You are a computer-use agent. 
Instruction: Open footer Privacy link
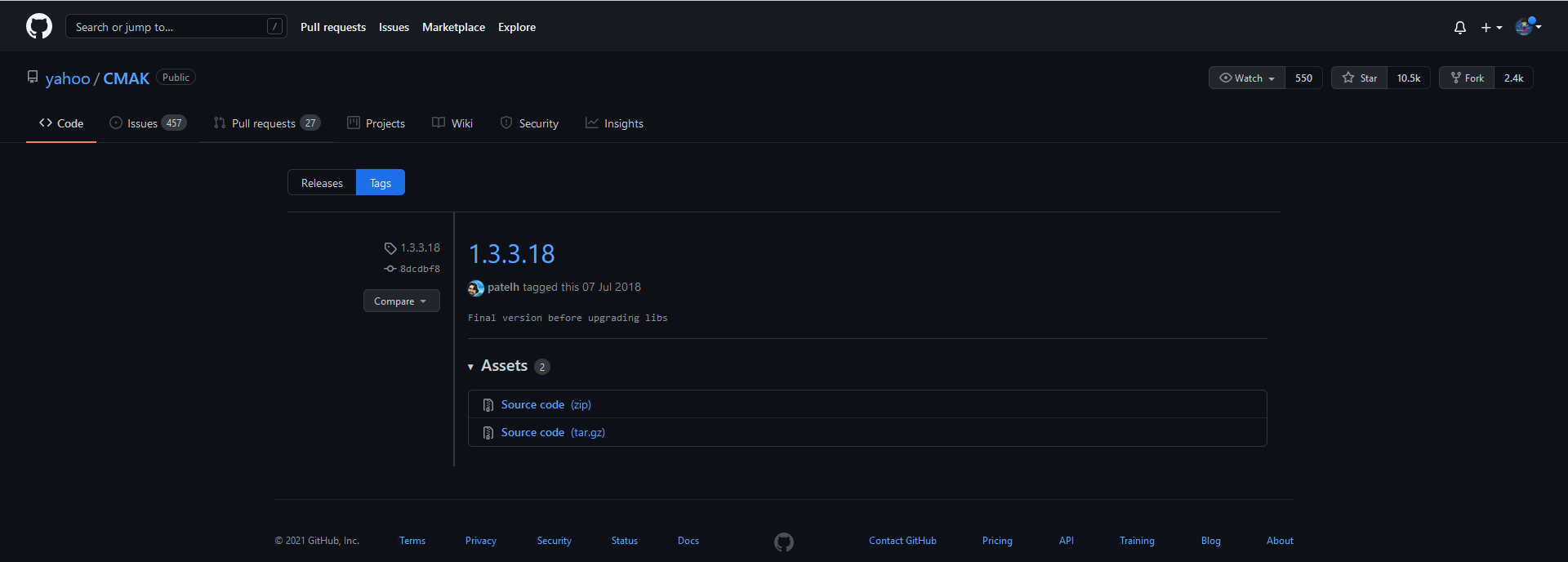click(481, 541)
